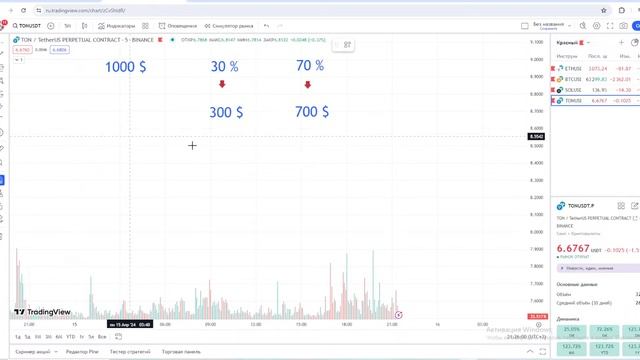Viewport: 640px width, 360px height.
Task: Click the add symbol plus icon
Action: 51,26
